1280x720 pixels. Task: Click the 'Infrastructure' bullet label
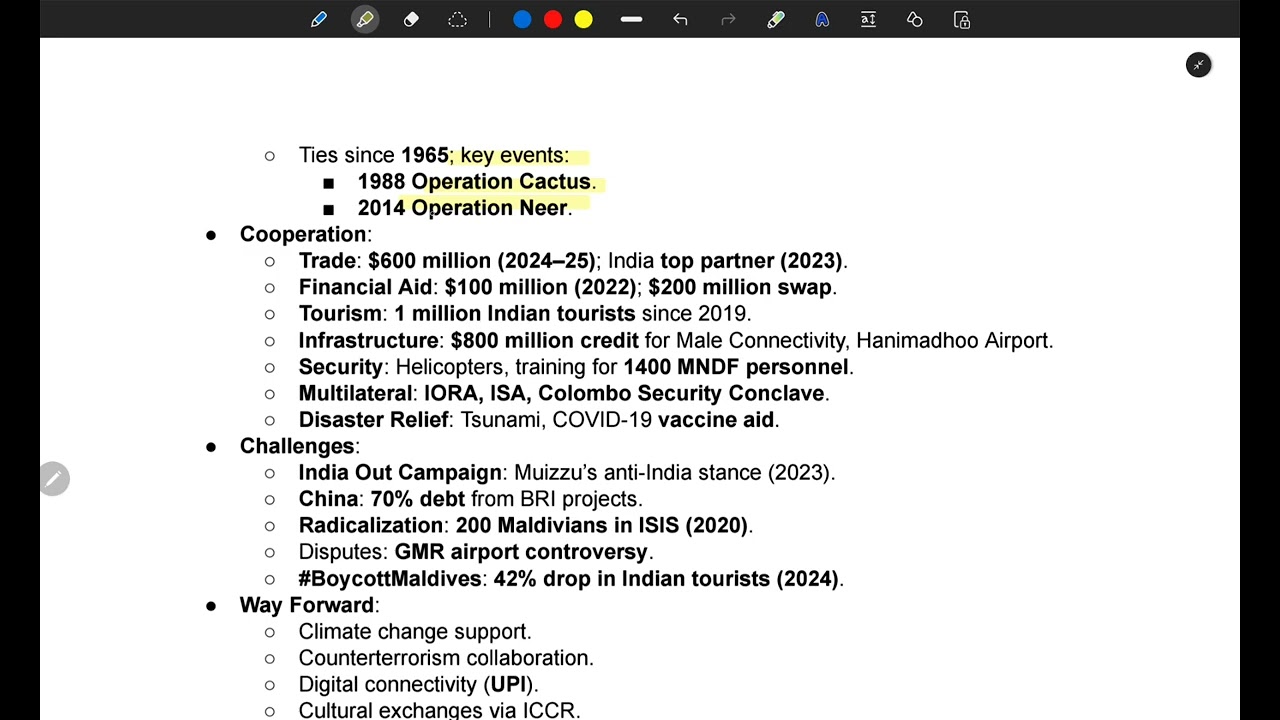coord(369,340)
